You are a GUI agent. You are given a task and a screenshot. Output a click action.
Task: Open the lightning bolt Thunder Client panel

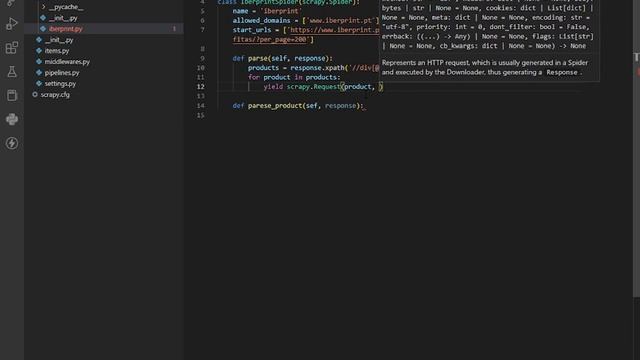[x=12, y=143]
